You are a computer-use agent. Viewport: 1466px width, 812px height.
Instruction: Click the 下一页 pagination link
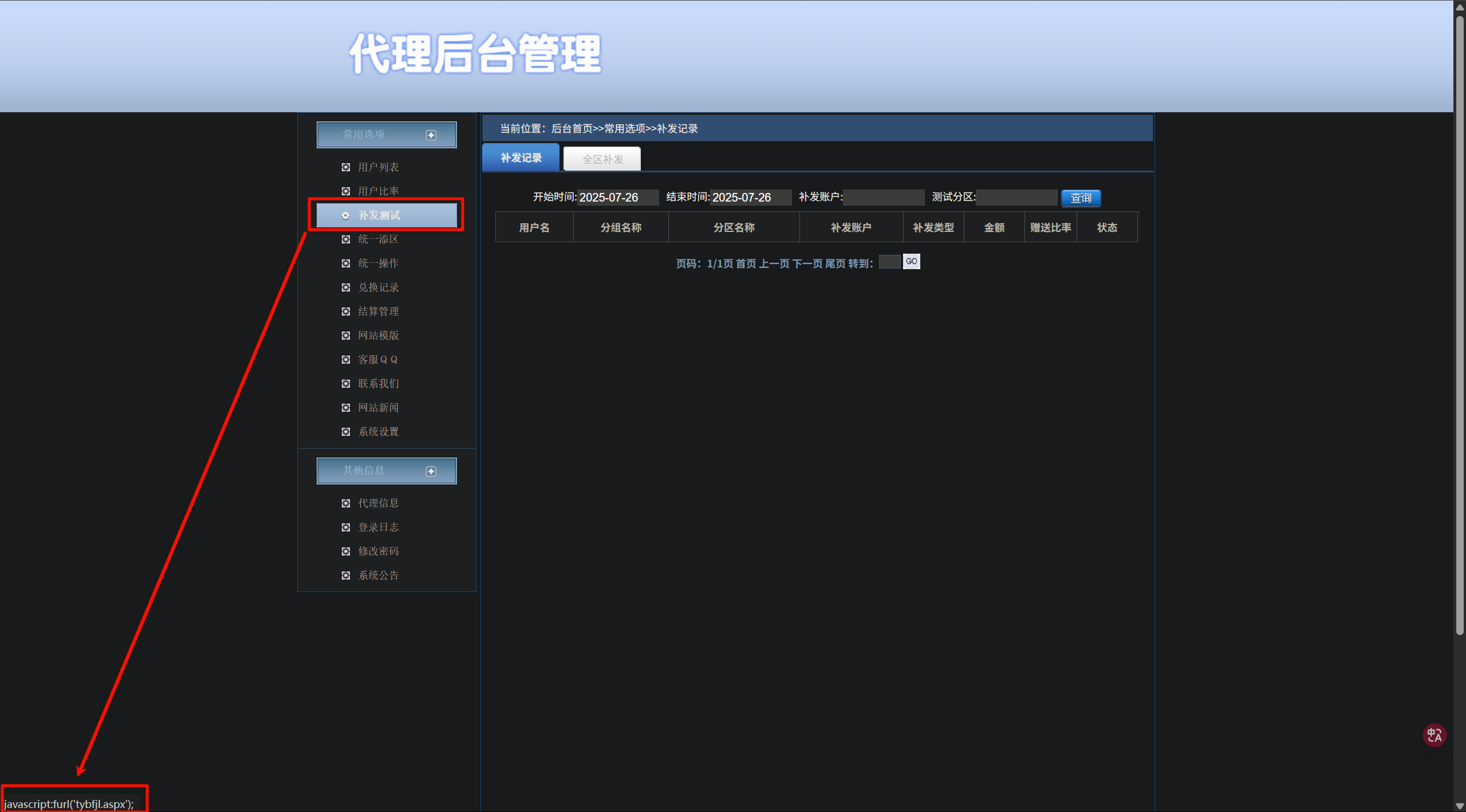[x=807, y=263]
